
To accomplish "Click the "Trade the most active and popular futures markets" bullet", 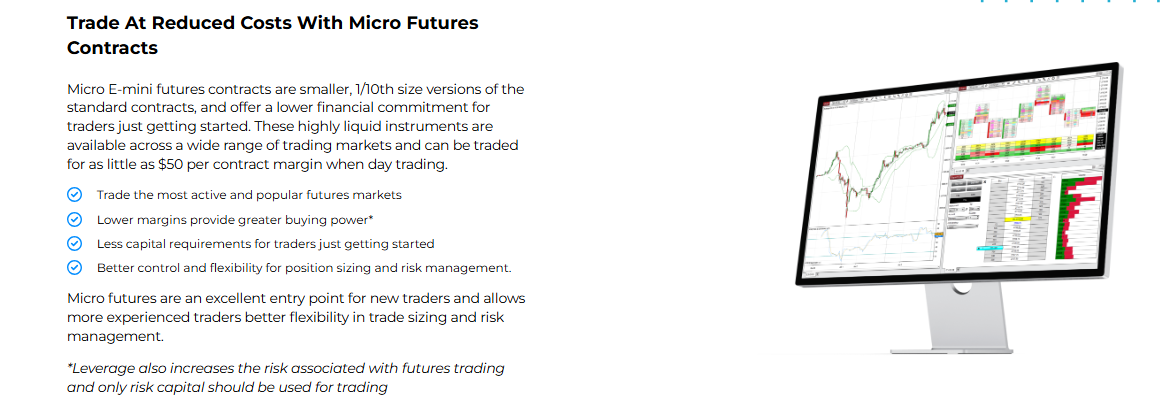I will click(x=249, y=194).
